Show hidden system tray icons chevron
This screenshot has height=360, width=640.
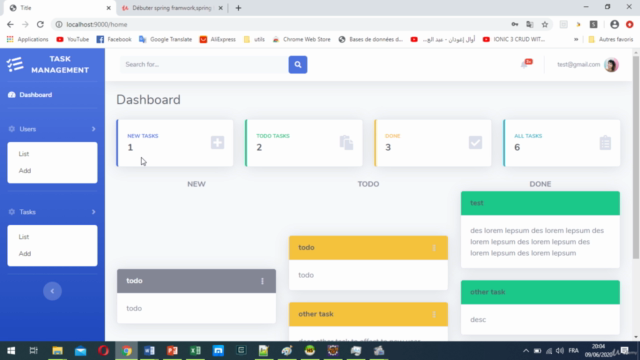526,351
